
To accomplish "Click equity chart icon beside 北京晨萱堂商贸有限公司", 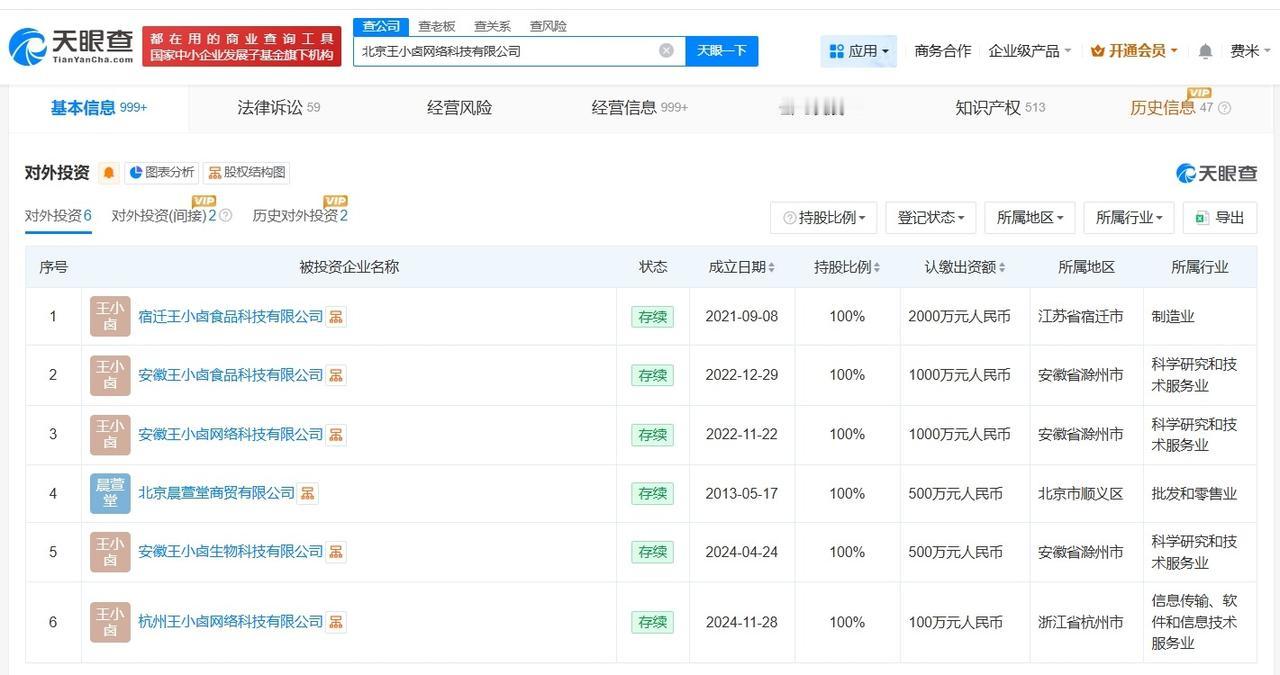I will tap(306, 493).
